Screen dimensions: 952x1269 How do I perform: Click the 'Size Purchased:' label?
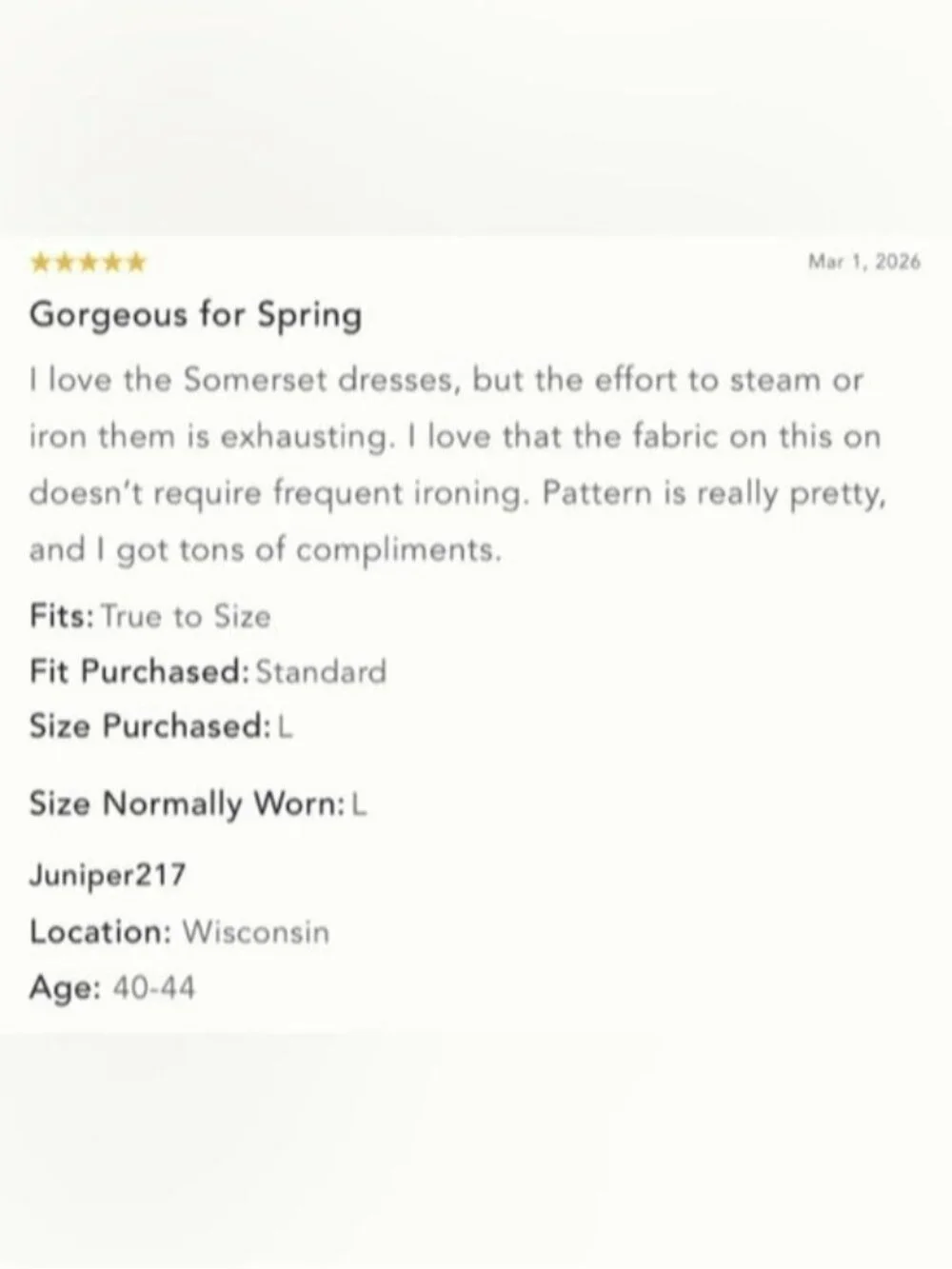(150, 726)
